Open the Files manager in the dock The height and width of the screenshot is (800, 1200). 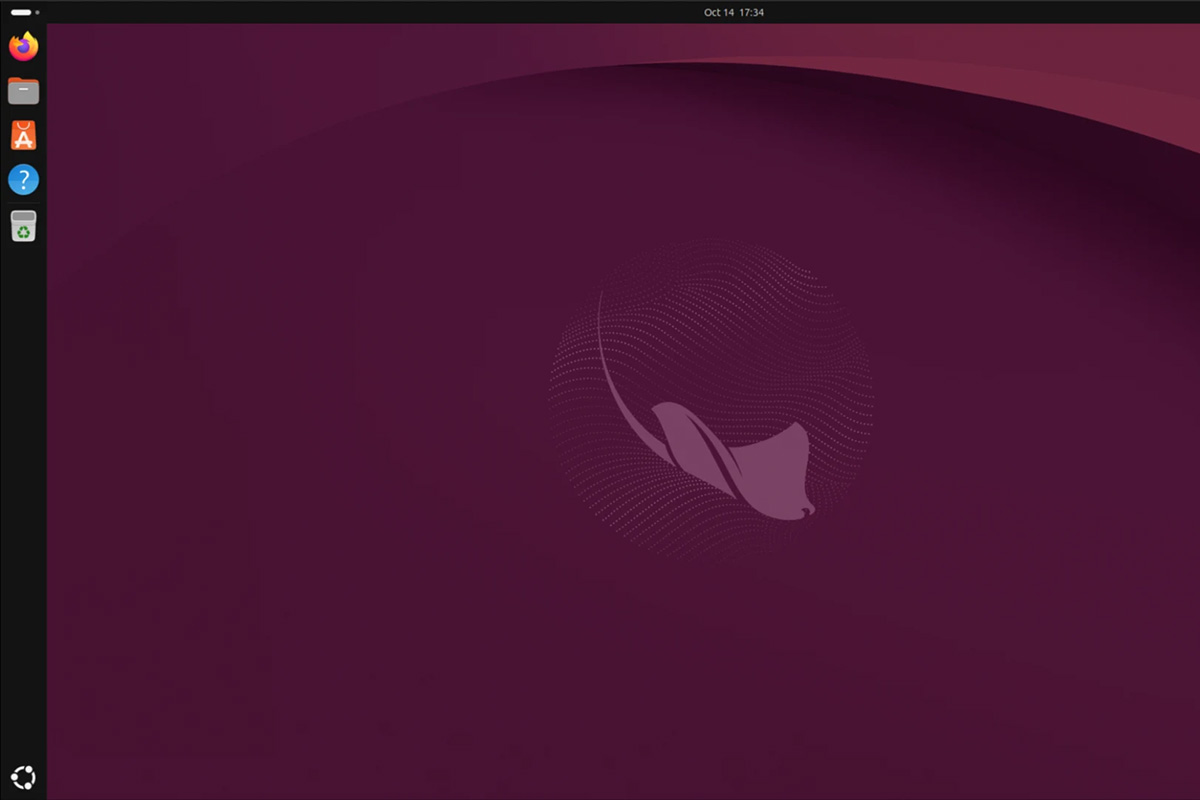click(23, 91)
